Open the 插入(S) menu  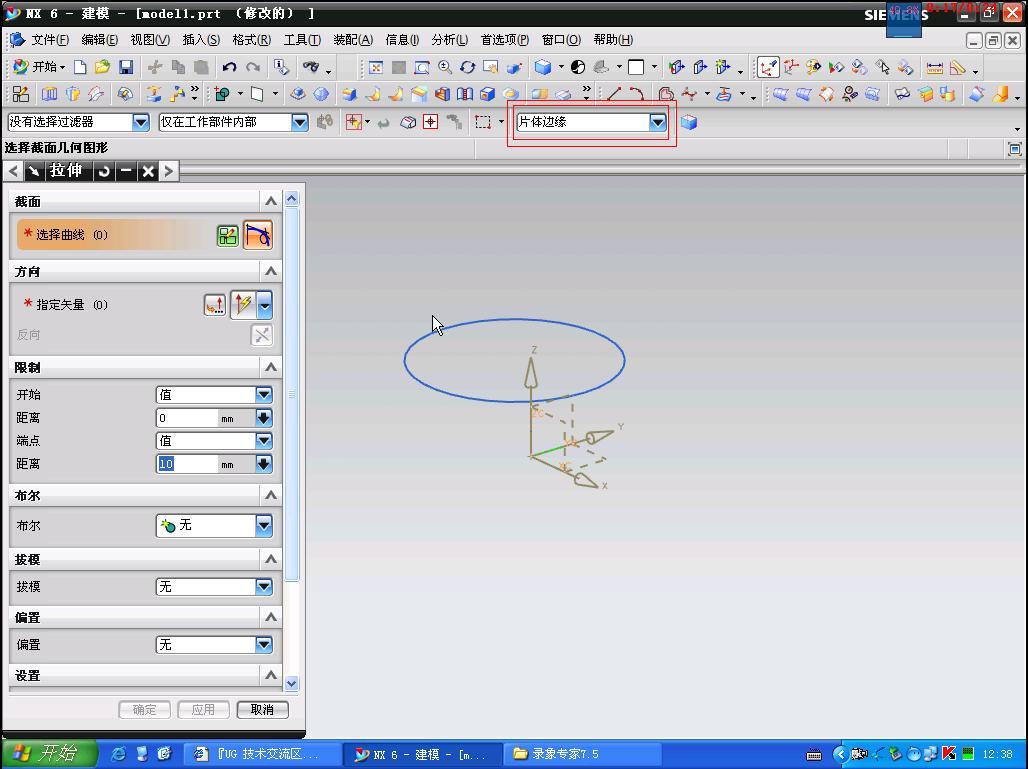click(201, 40)
